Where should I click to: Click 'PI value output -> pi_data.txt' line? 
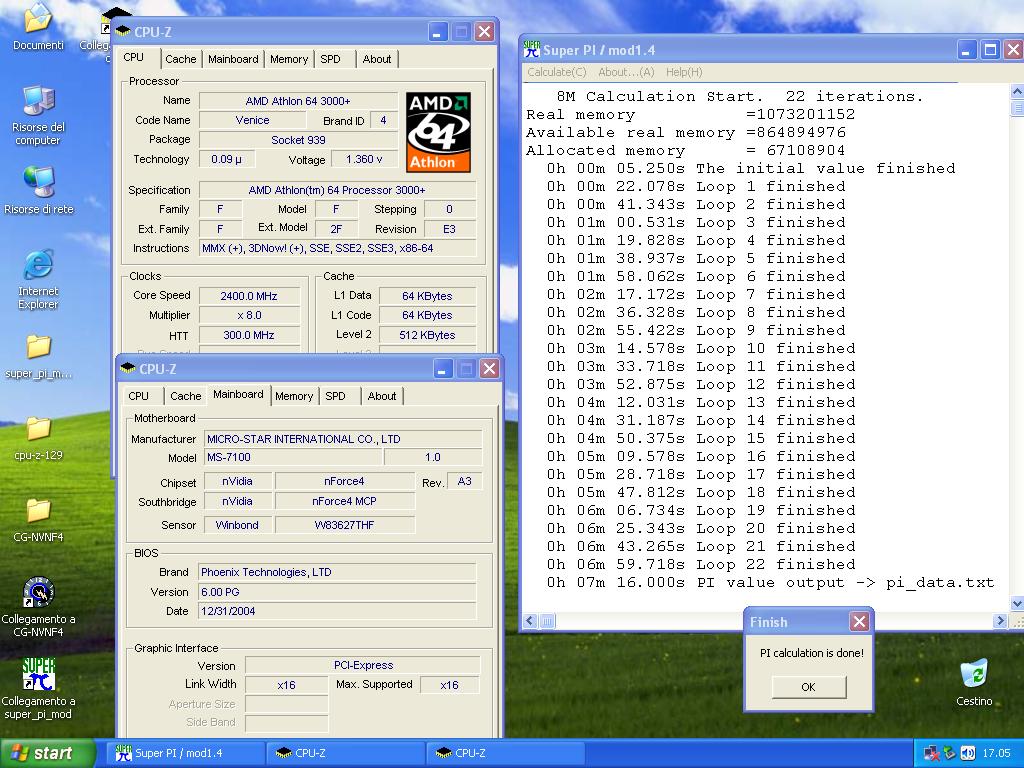pyautogui.click(x=771, y=583)
